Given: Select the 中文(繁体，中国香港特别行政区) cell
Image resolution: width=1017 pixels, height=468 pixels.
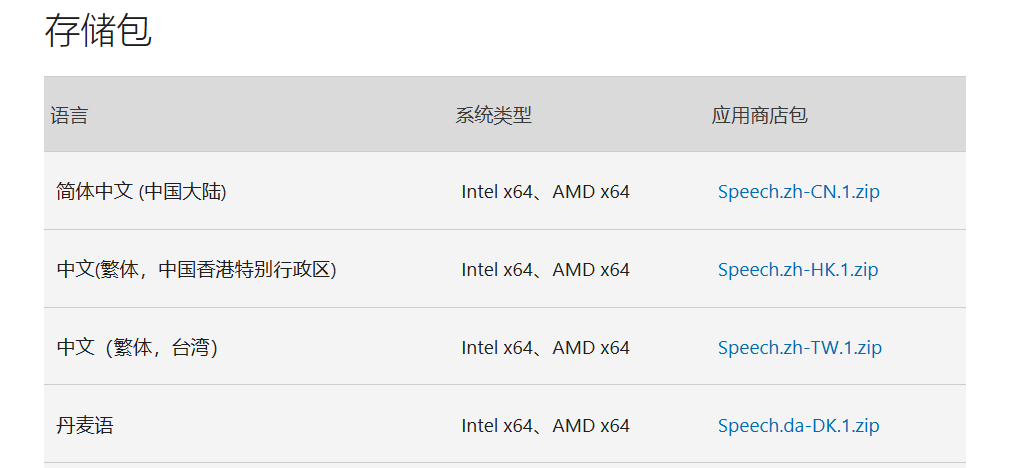Looking at the screenshot, I should pyautogui.click(x=197, y=270).
